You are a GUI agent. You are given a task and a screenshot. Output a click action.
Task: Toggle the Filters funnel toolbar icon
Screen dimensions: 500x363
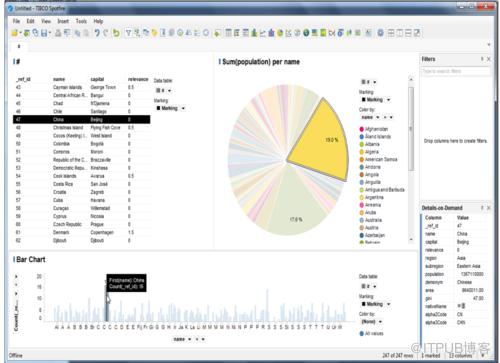(x=128, y=33)
